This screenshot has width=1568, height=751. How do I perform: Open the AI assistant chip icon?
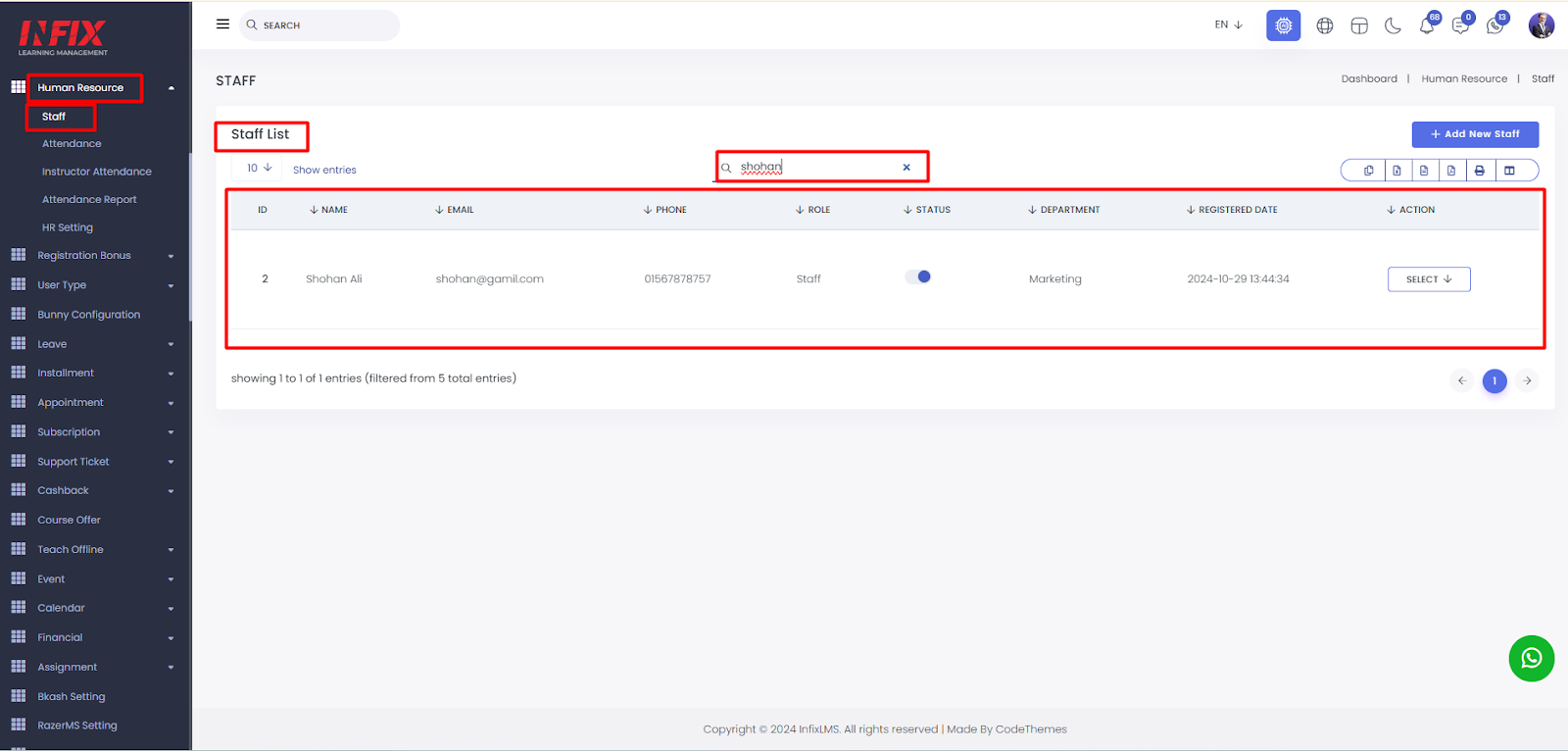pyautogui.click(x=1283, y=25)
